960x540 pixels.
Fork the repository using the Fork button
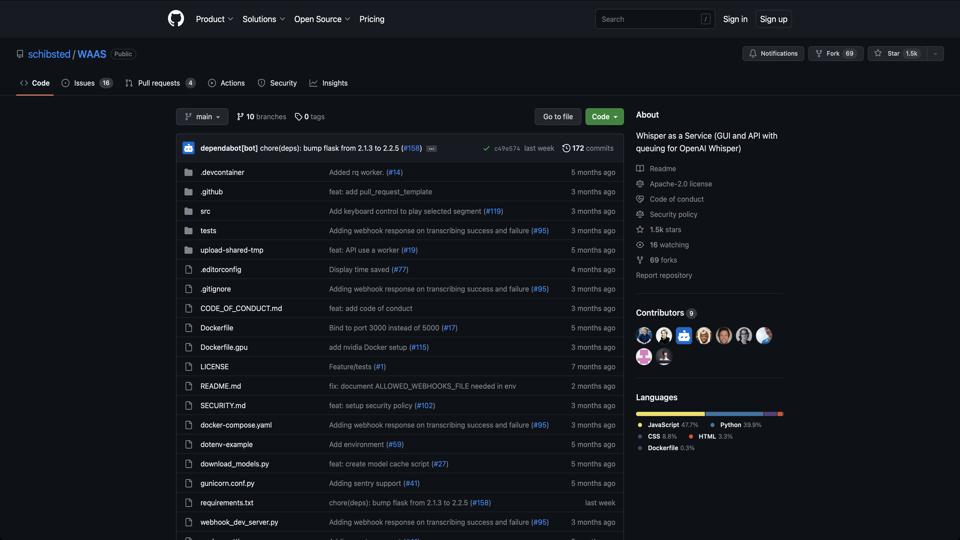[834, 53]
